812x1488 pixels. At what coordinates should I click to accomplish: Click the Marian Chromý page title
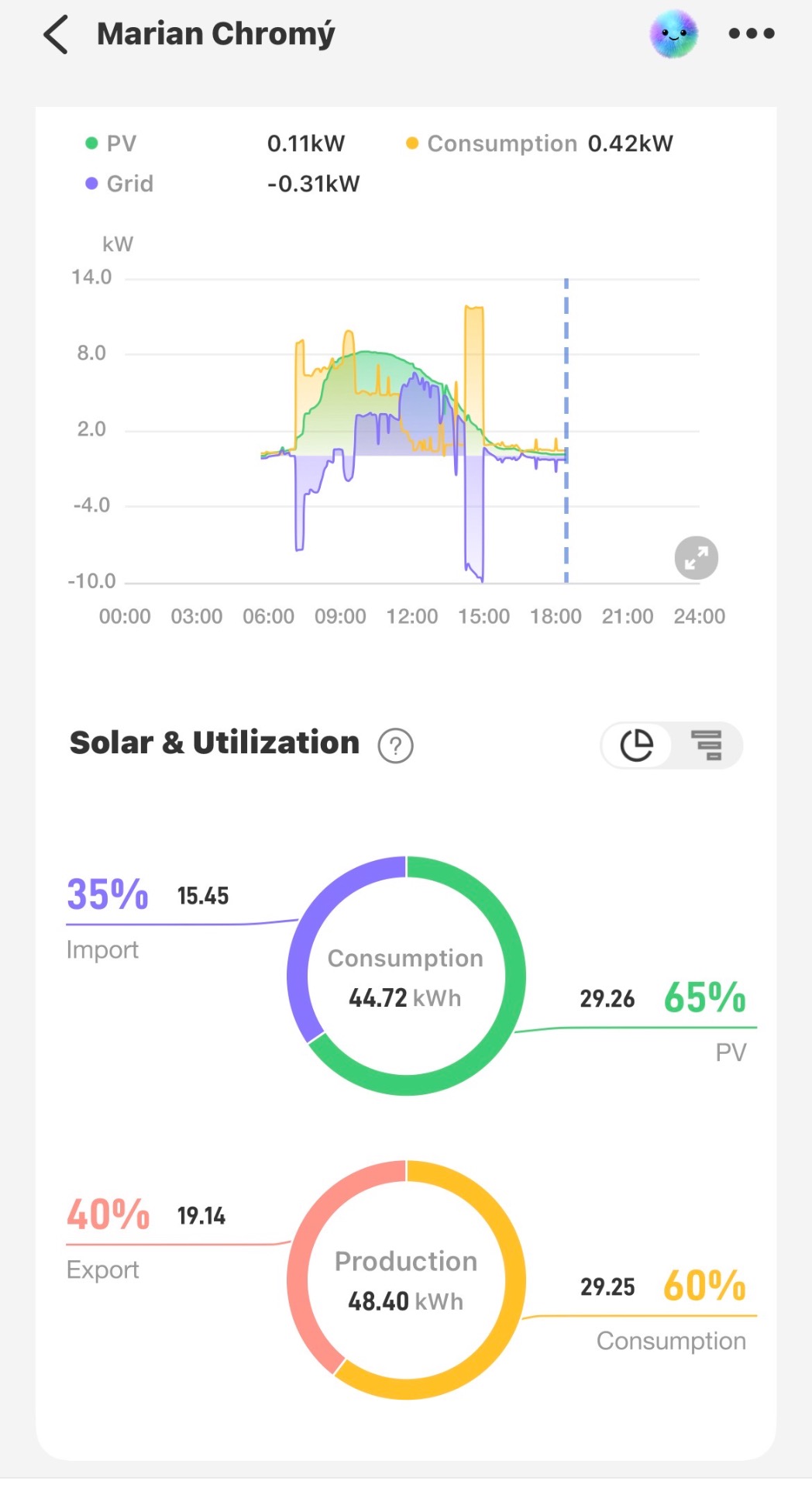pyautogui.click(x=215, y=34)
